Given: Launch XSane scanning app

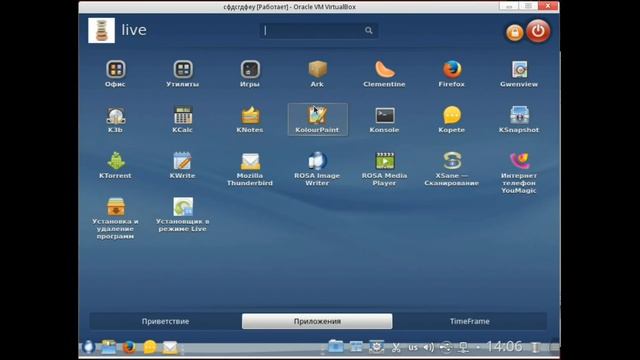Looking at the screenshot, I should tap(452, 169).
